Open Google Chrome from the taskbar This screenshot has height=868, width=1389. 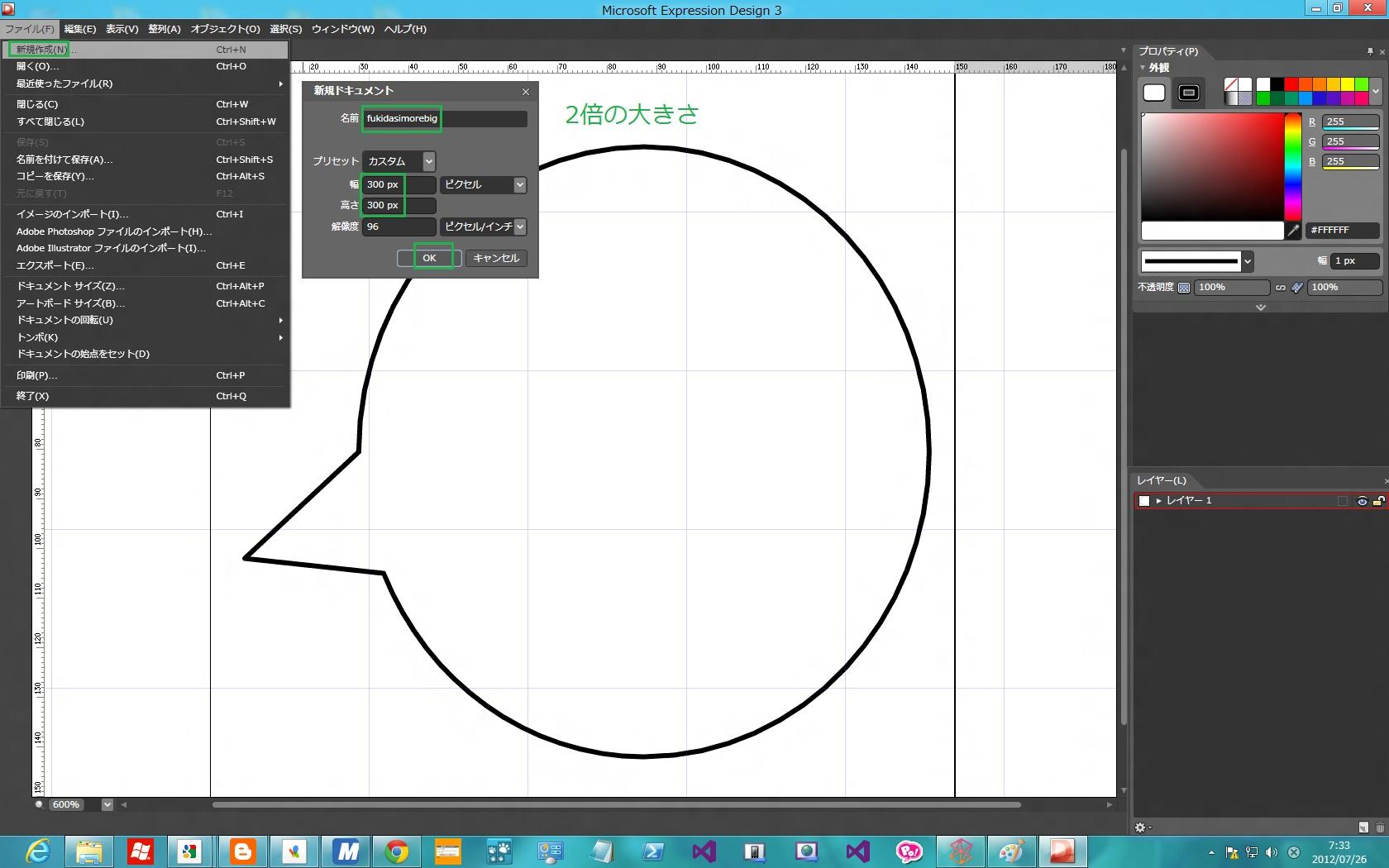396,851
